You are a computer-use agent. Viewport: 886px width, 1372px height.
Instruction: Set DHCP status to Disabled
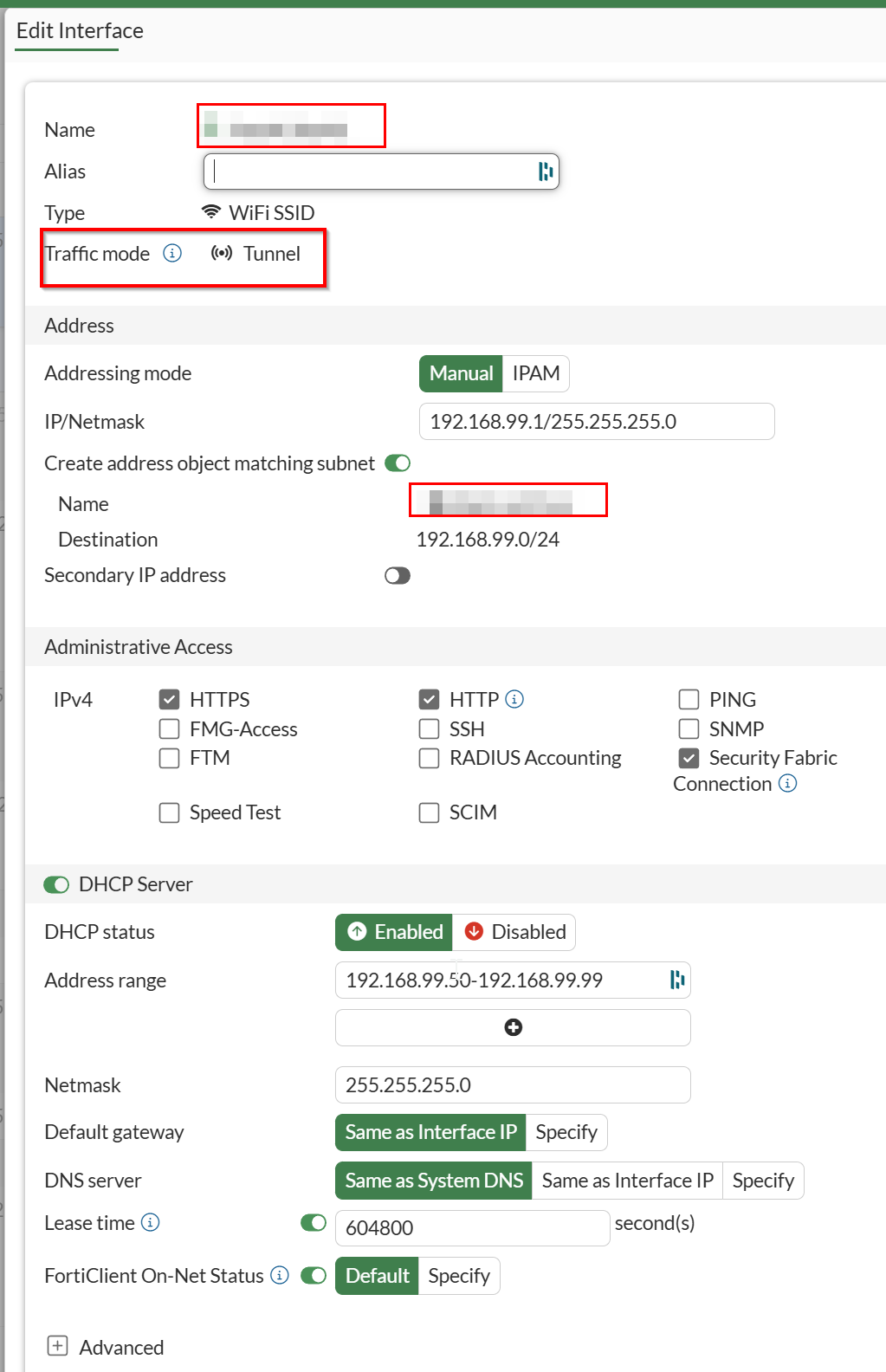click(x=514, y=932)
